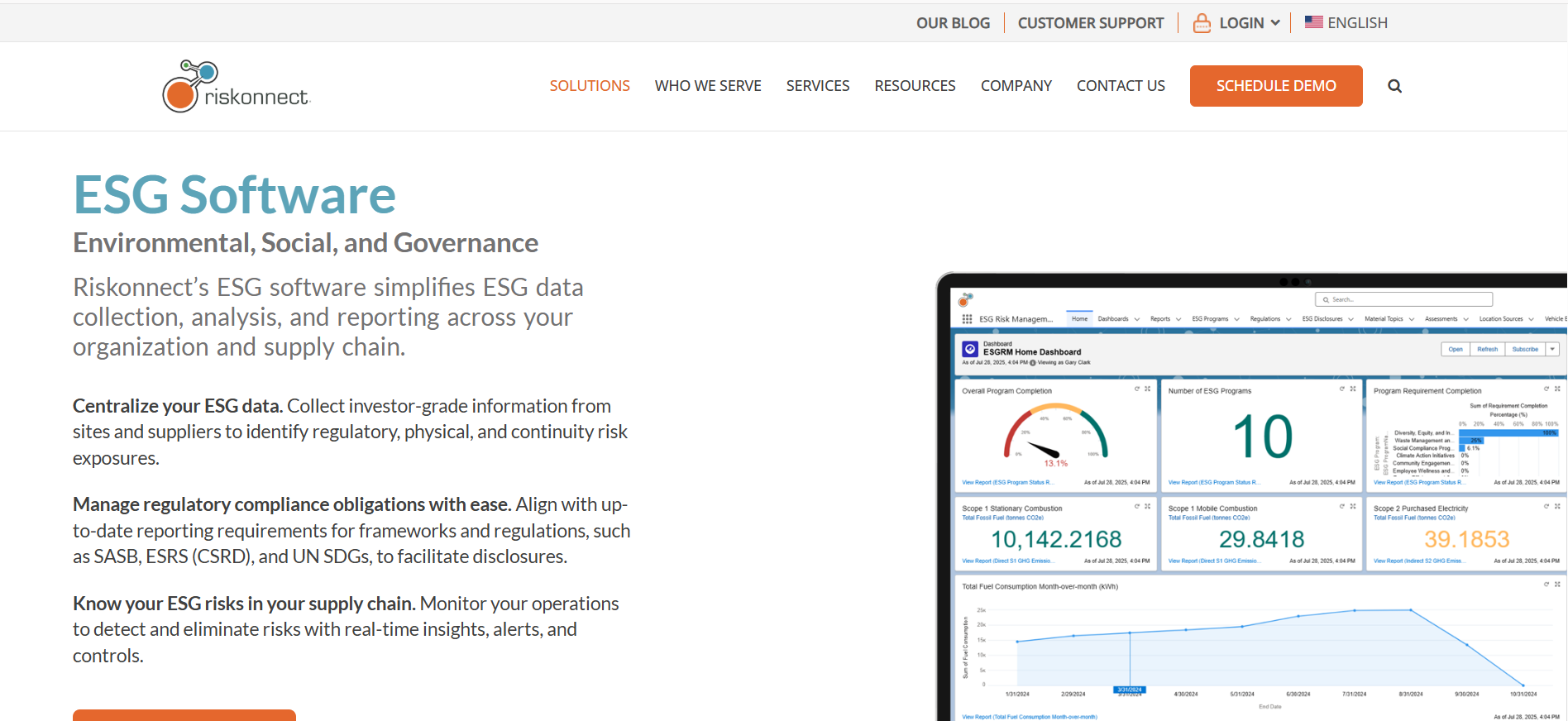Click the dashboard Subscribe button
The width and height of the screenshot is (1568, 721).
1525,349
